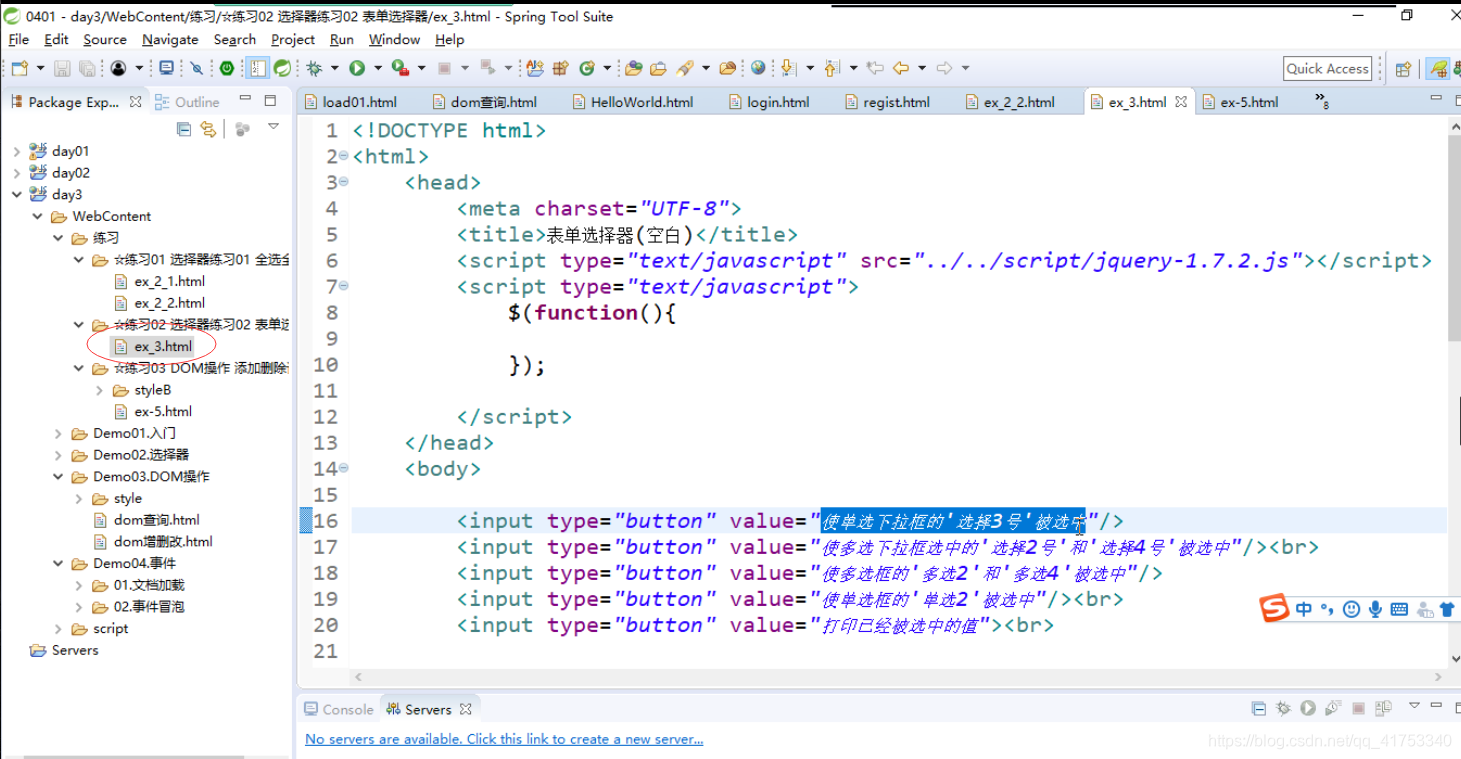Click the Last Edit Location icon
Image resolution: width=1461 pixels, height=759 pixels.
click(875, 68)
